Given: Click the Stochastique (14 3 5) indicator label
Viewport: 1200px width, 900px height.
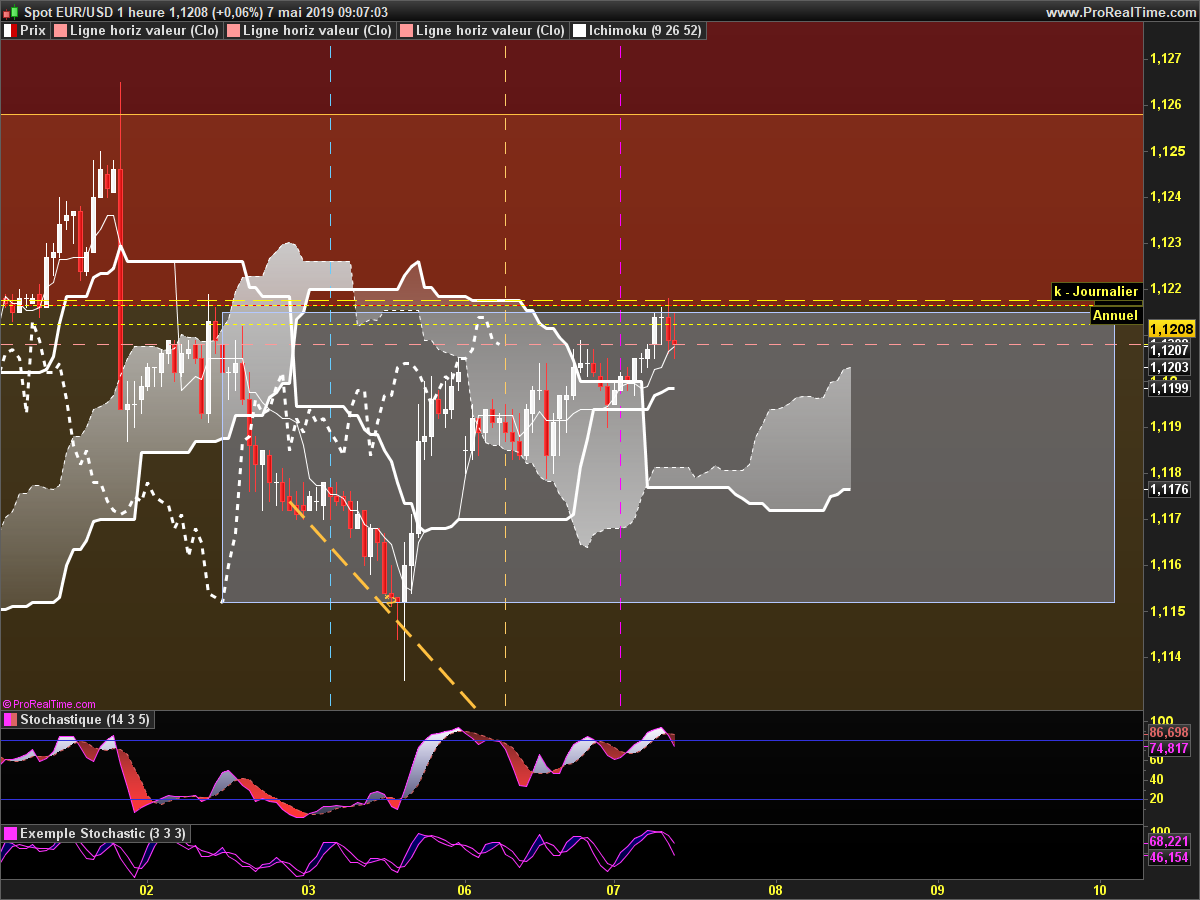Looking at the screenshot, I should pyautogui.click(x=85, y=719).
